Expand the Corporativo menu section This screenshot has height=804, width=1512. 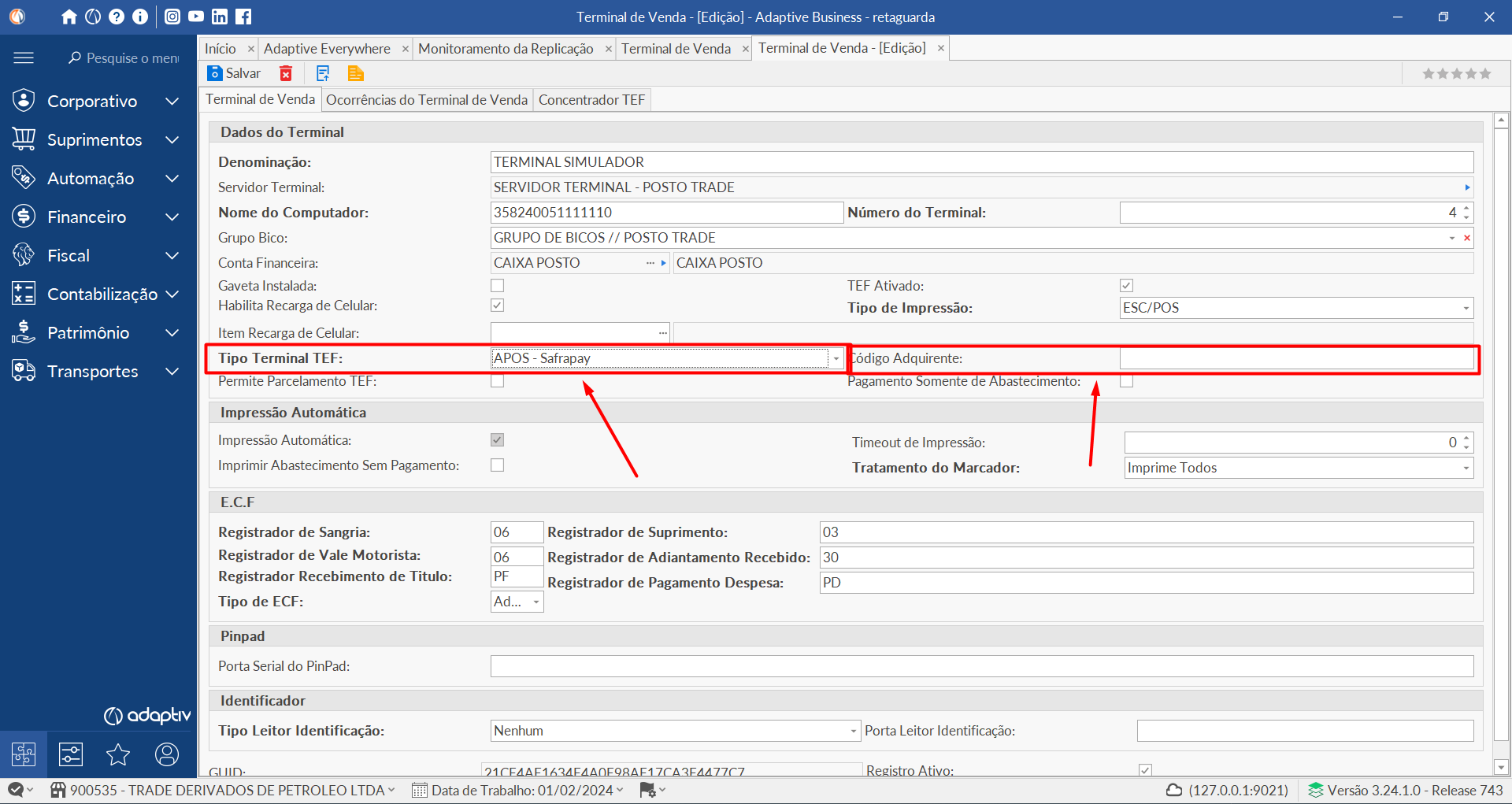click(x=98, y=101)
